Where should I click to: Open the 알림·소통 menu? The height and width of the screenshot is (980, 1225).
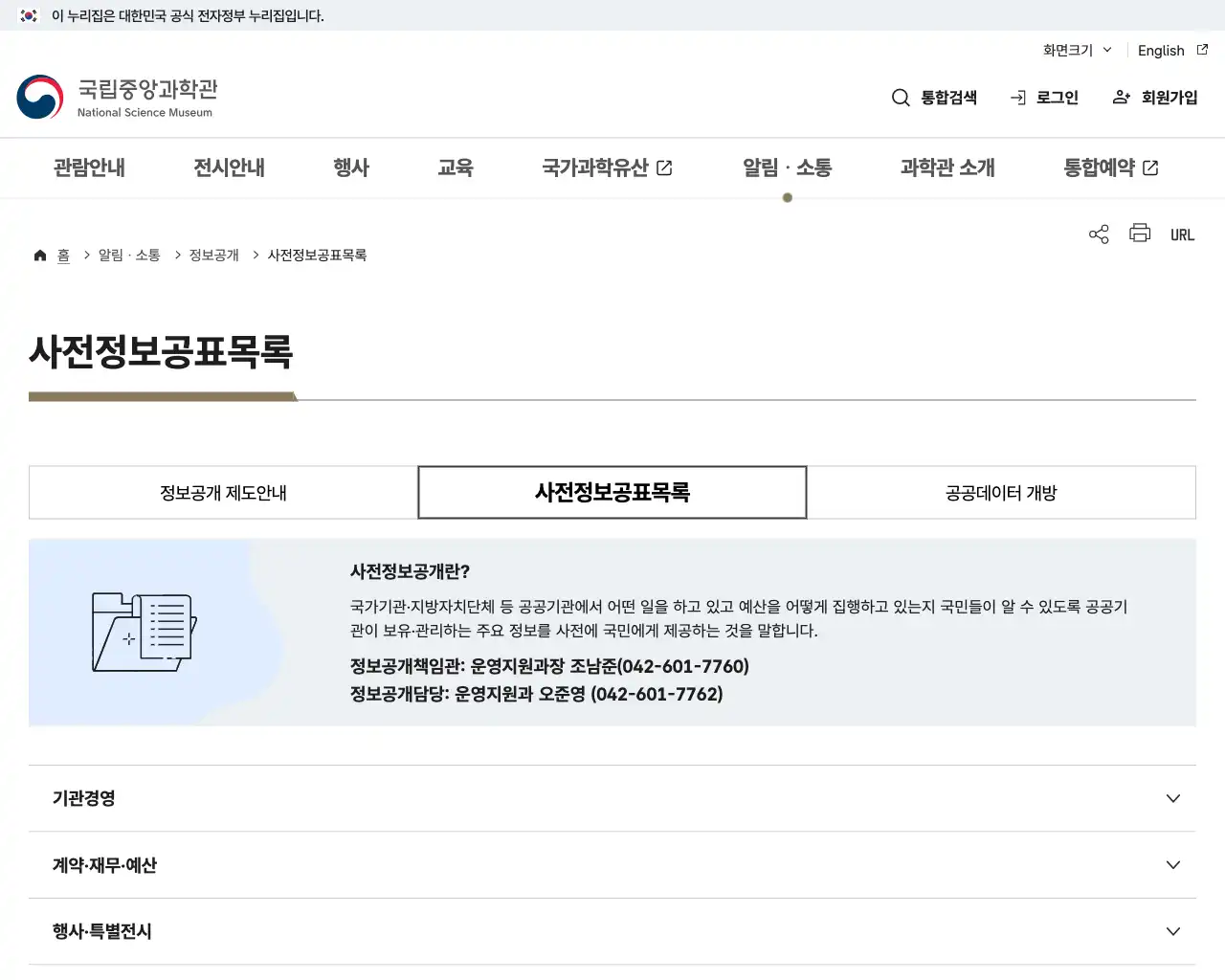(x=787, y=167)
